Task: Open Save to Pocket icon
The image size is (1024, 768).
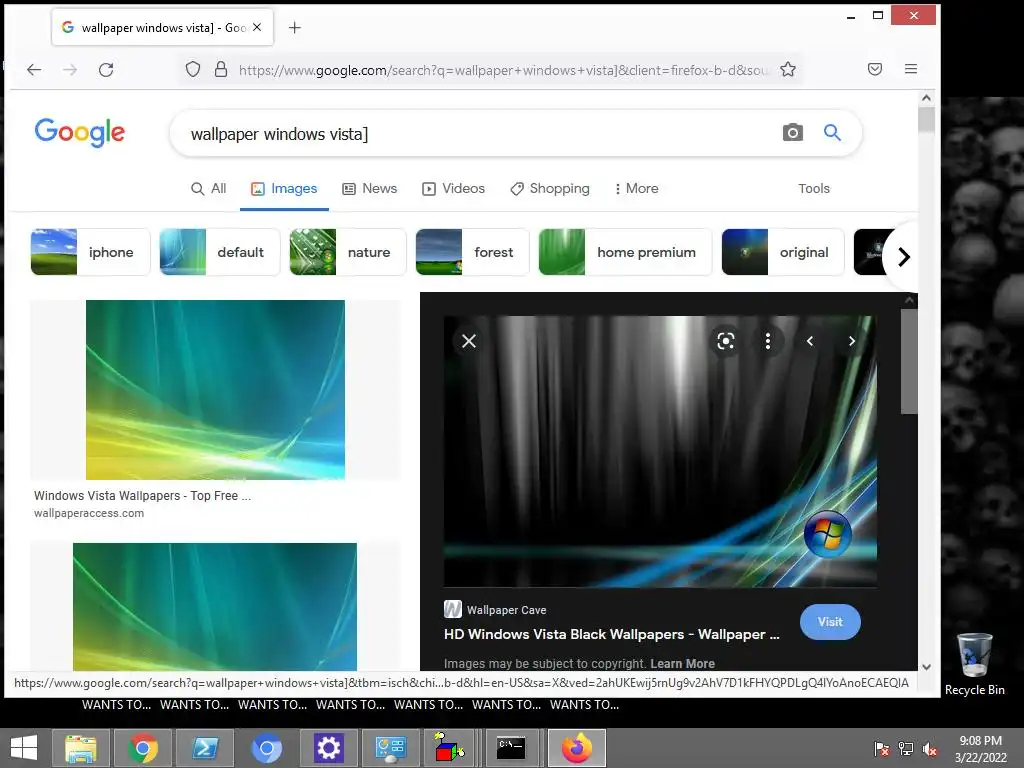Action: (874, 69)
